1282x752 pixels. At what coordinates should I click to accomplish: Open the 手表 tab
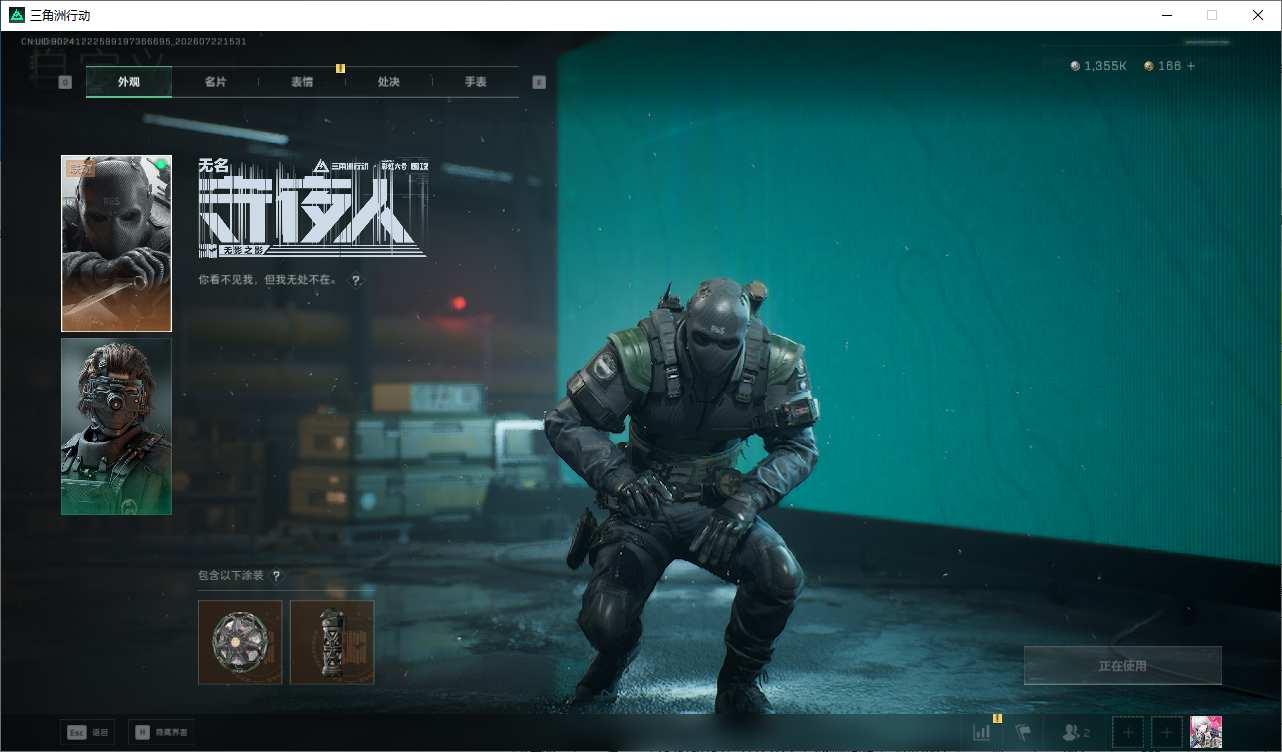(x=475, y=82)
